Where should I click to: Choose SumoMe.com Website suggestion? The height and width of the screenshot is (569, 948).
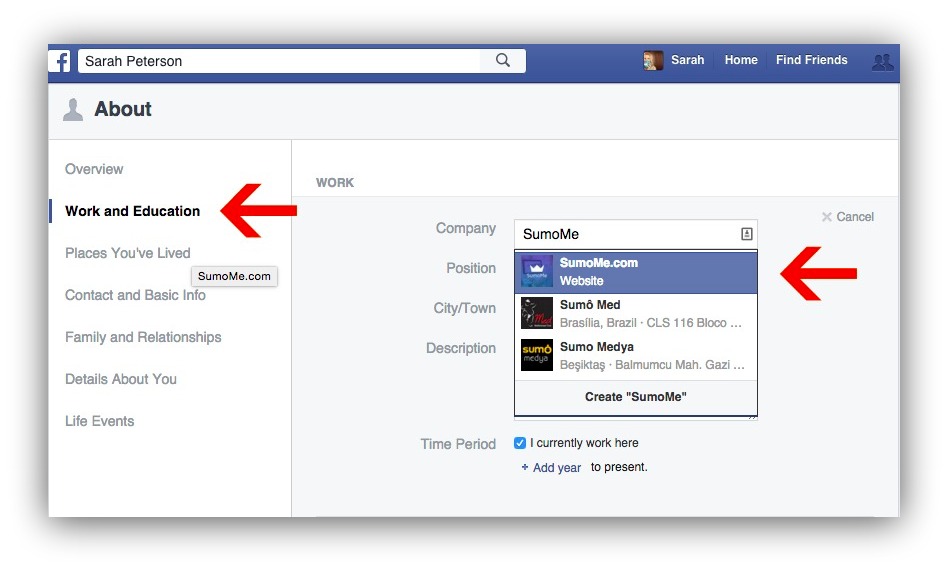coord(636,271)
